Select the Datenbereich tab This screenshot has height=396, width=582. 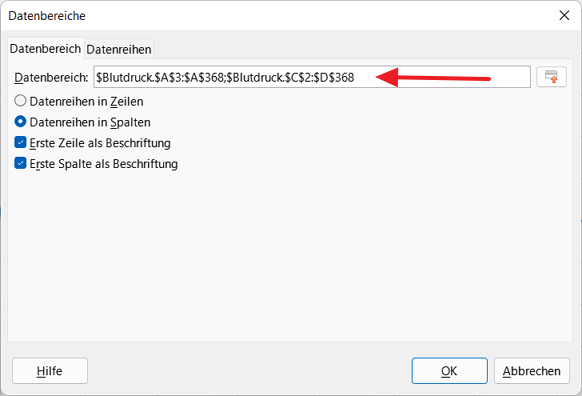tap(45, 49)
